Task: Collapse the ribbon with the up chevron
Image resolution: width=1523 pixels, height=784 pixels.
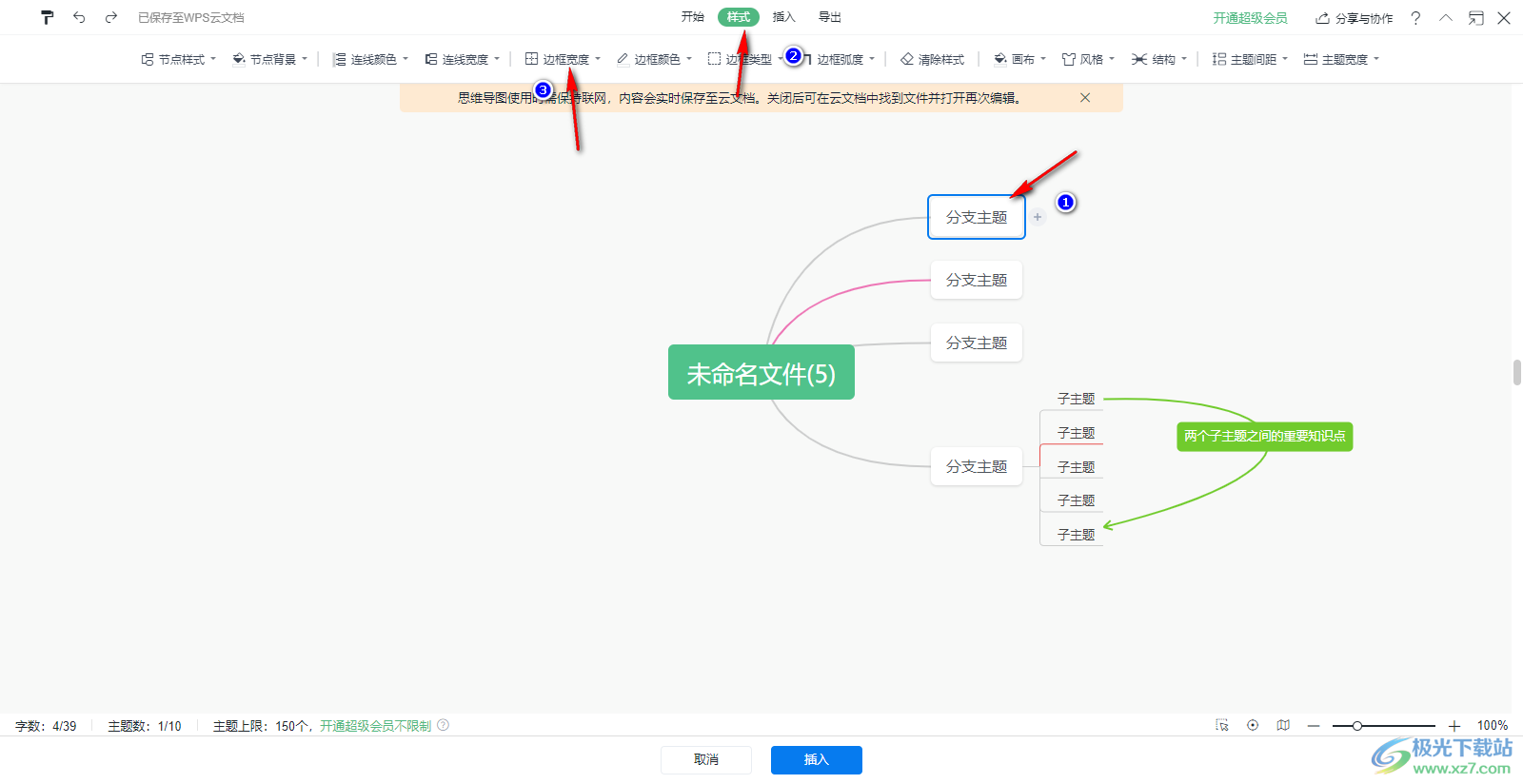Action: pos(1446,18)
